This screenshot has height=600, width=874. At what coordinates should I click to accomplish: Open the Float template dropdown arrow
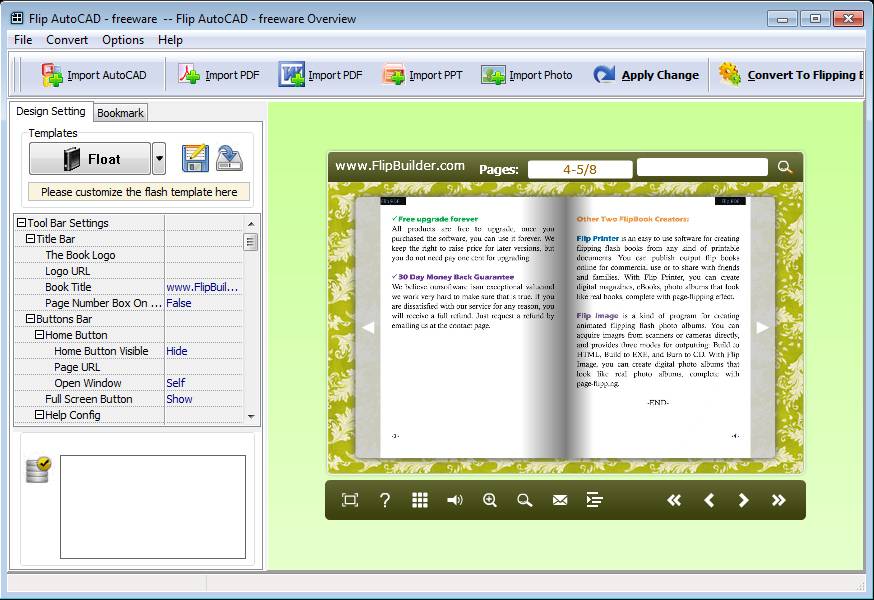159,159
